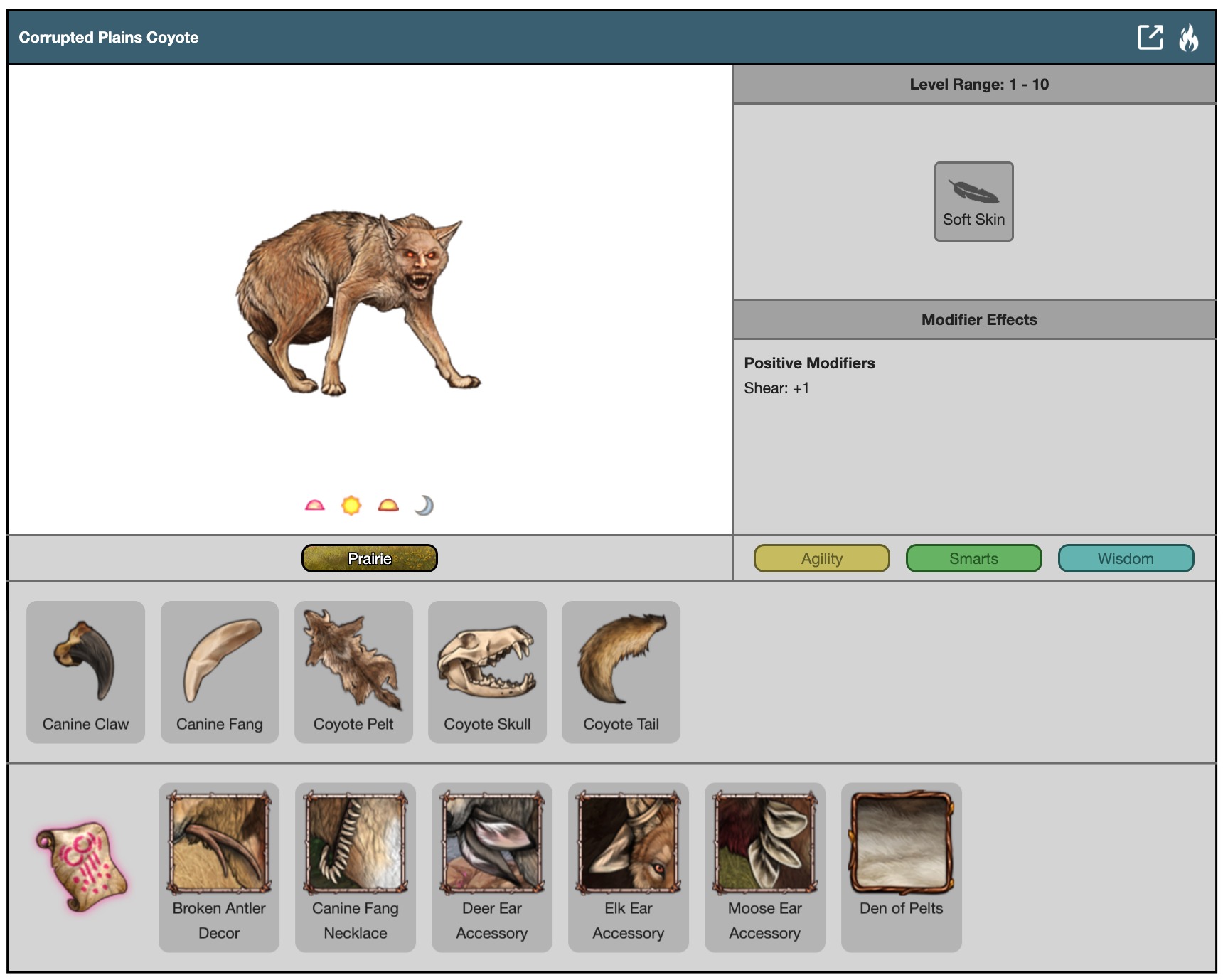The width and height of the screenshot is (1223, 980).
Task: Click the open-in-new-window icon in the header
Action: 1150,37
